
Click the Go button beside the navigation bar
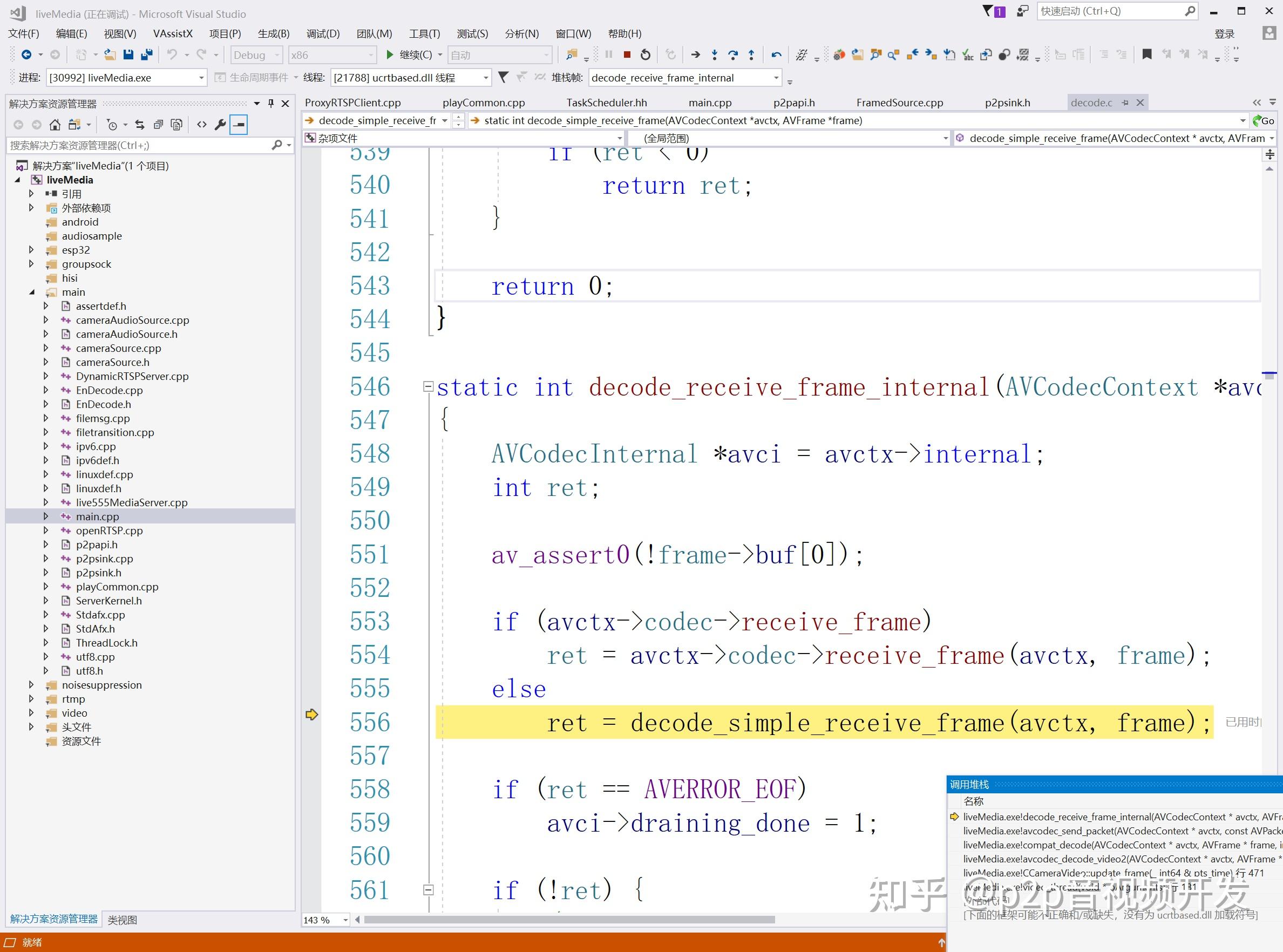[1264, 120]
